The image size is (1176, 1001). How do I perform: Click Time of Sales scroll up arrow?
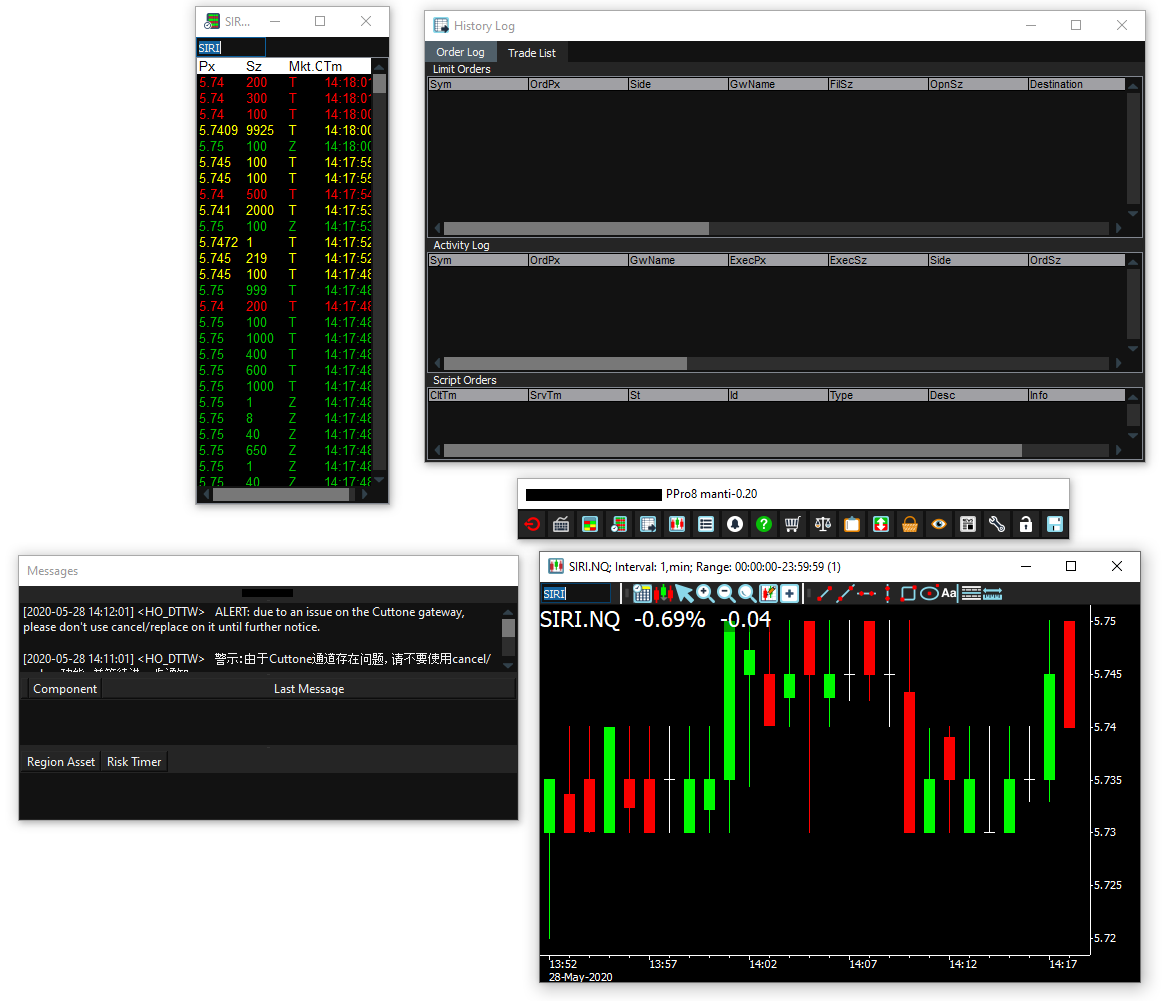click(380, 67)
